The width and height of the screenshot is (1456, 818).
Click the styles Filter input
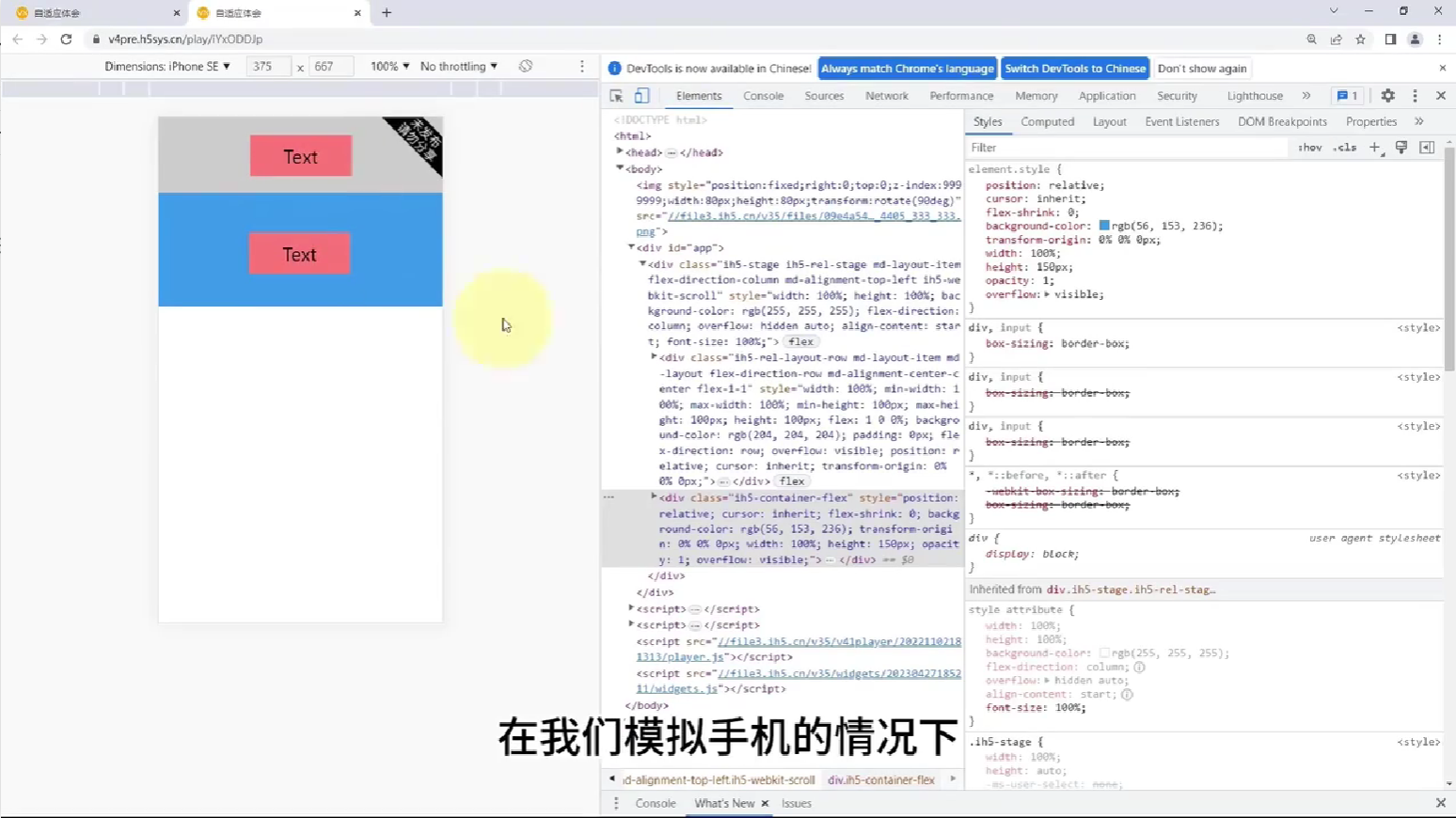pos(1127,148)
